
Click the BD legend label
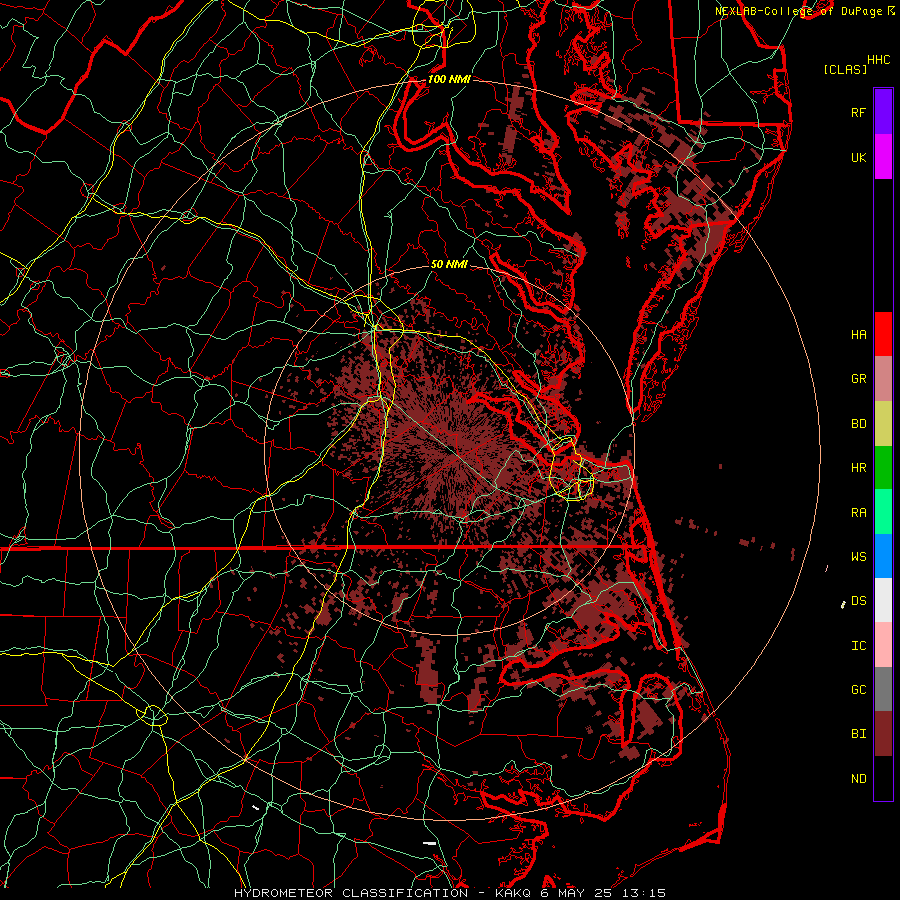click(x=859, y=424)
